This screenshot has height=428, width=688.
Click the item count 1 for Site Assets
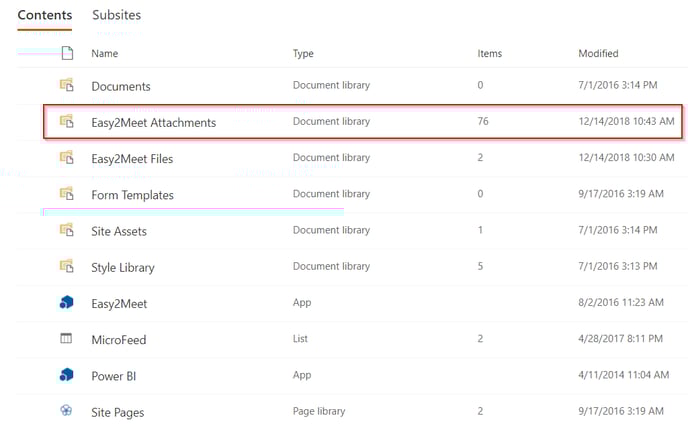pyautogui.click(x=480, y=230)
